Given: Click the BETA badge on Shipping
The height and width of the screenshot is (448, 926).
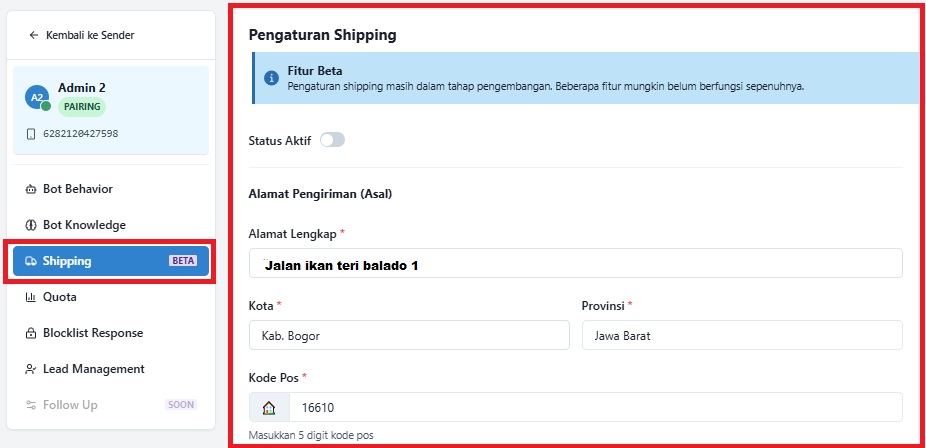Looking at the screenshot, I should 183,261.
